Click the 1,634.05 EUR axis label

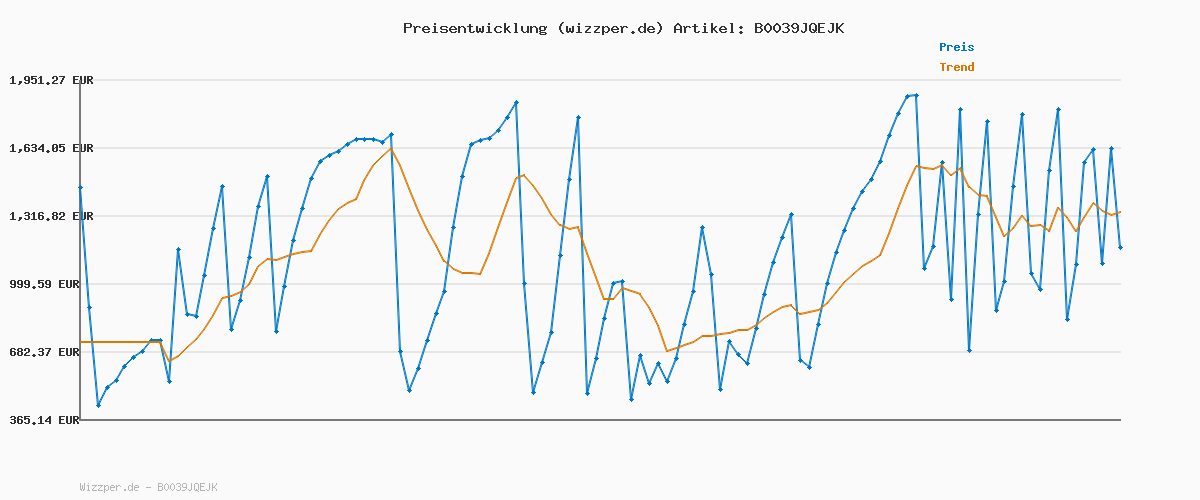tap(50, 148)
